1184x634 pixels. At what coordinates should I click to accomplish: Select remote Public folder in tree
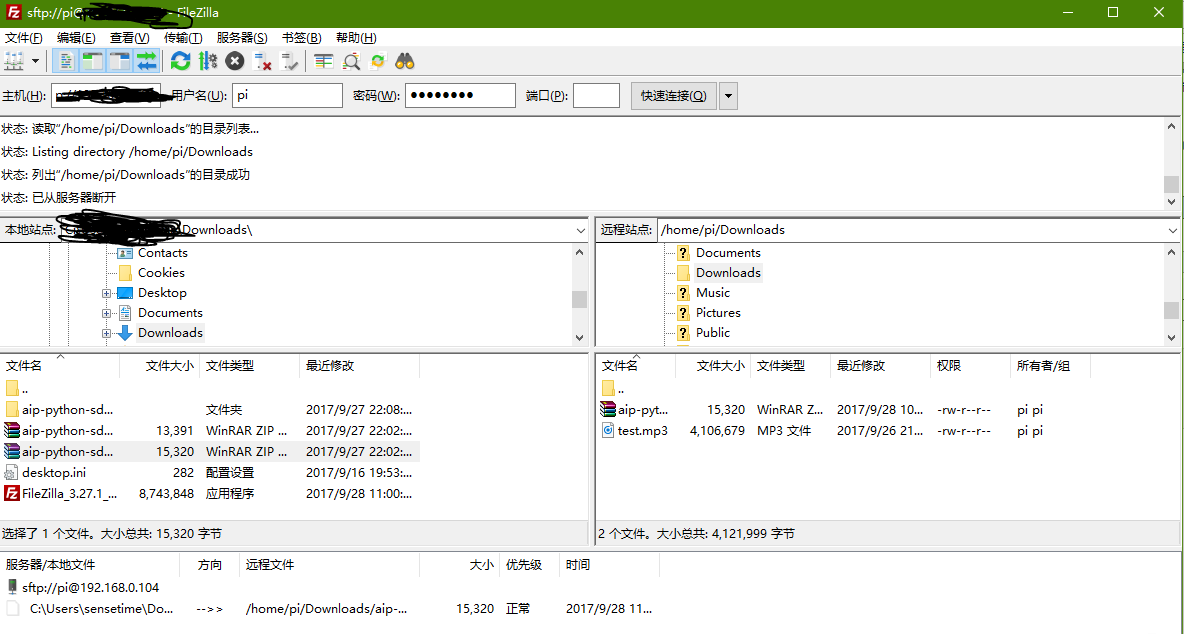713,333
